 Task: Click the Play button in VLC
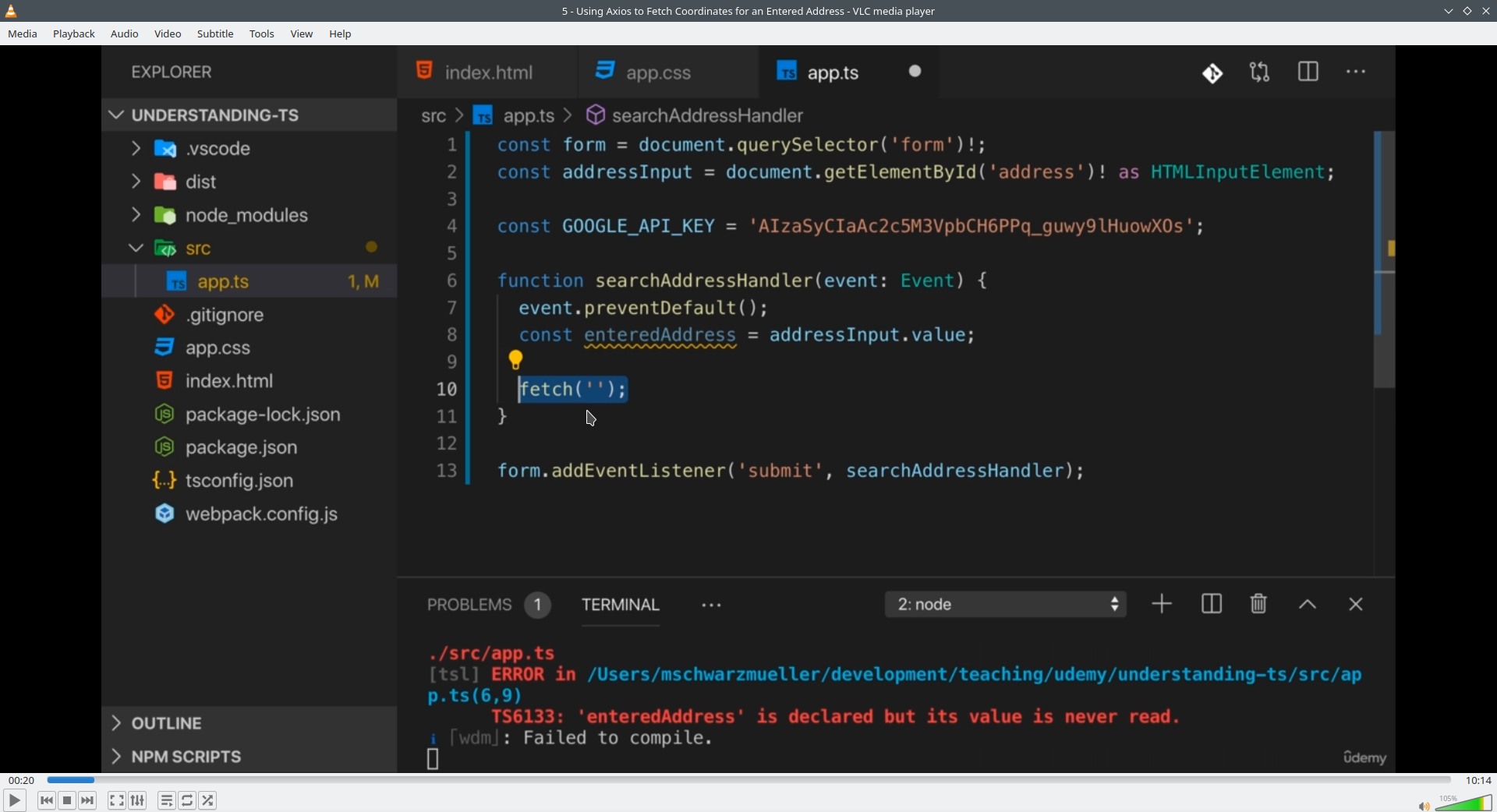14,800
